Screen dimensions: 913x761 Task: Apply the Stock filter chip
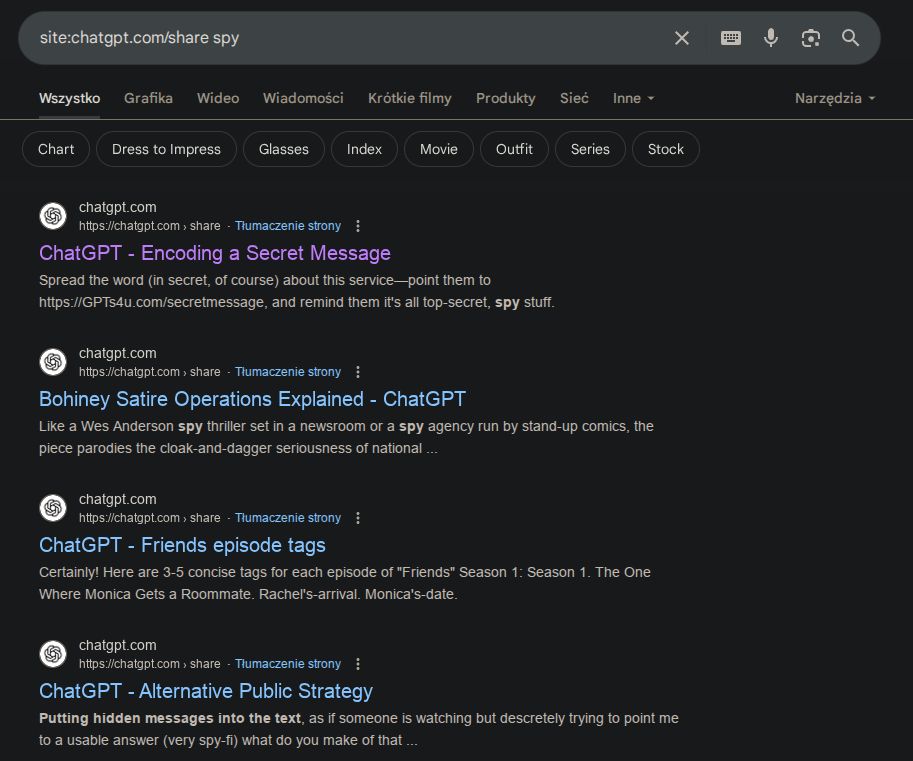click(x=666, y=150)
